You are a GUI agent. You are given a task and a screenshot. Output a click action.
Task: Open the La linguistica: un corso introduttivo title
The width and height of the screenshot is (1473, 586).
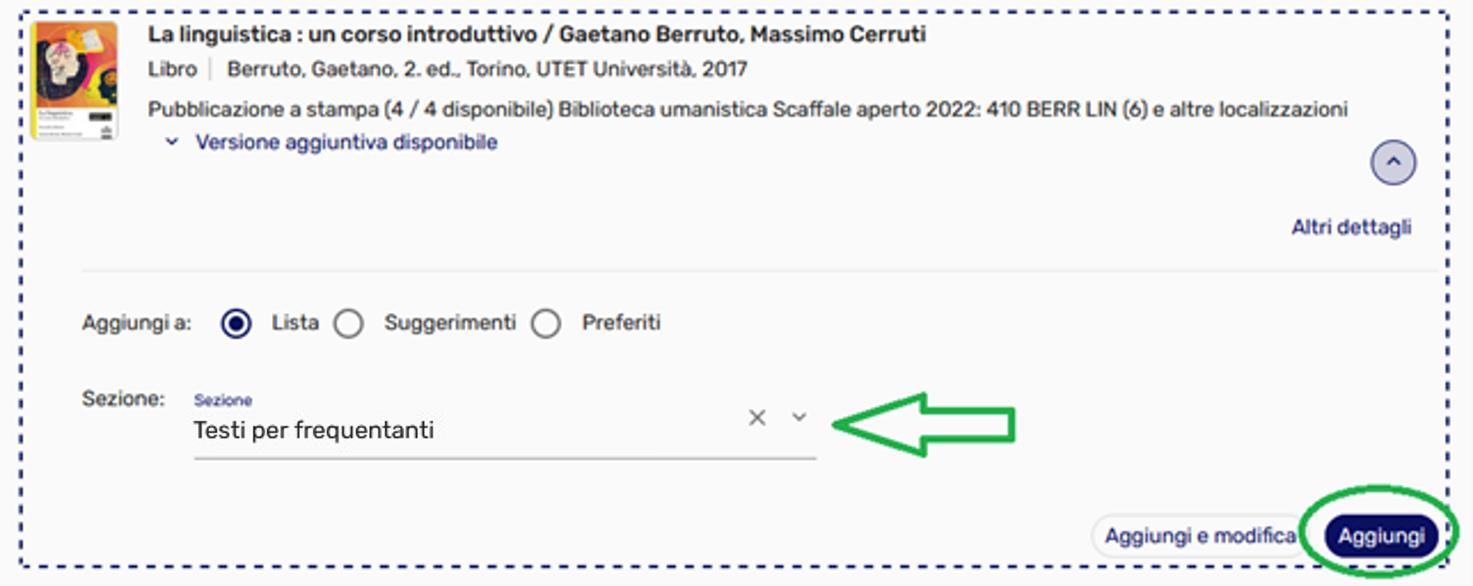point(536,34)
